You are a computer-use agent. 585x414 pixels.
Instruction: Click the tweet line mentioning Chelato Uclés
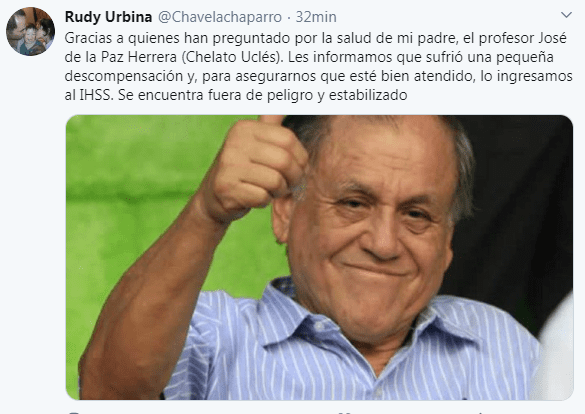309,57
